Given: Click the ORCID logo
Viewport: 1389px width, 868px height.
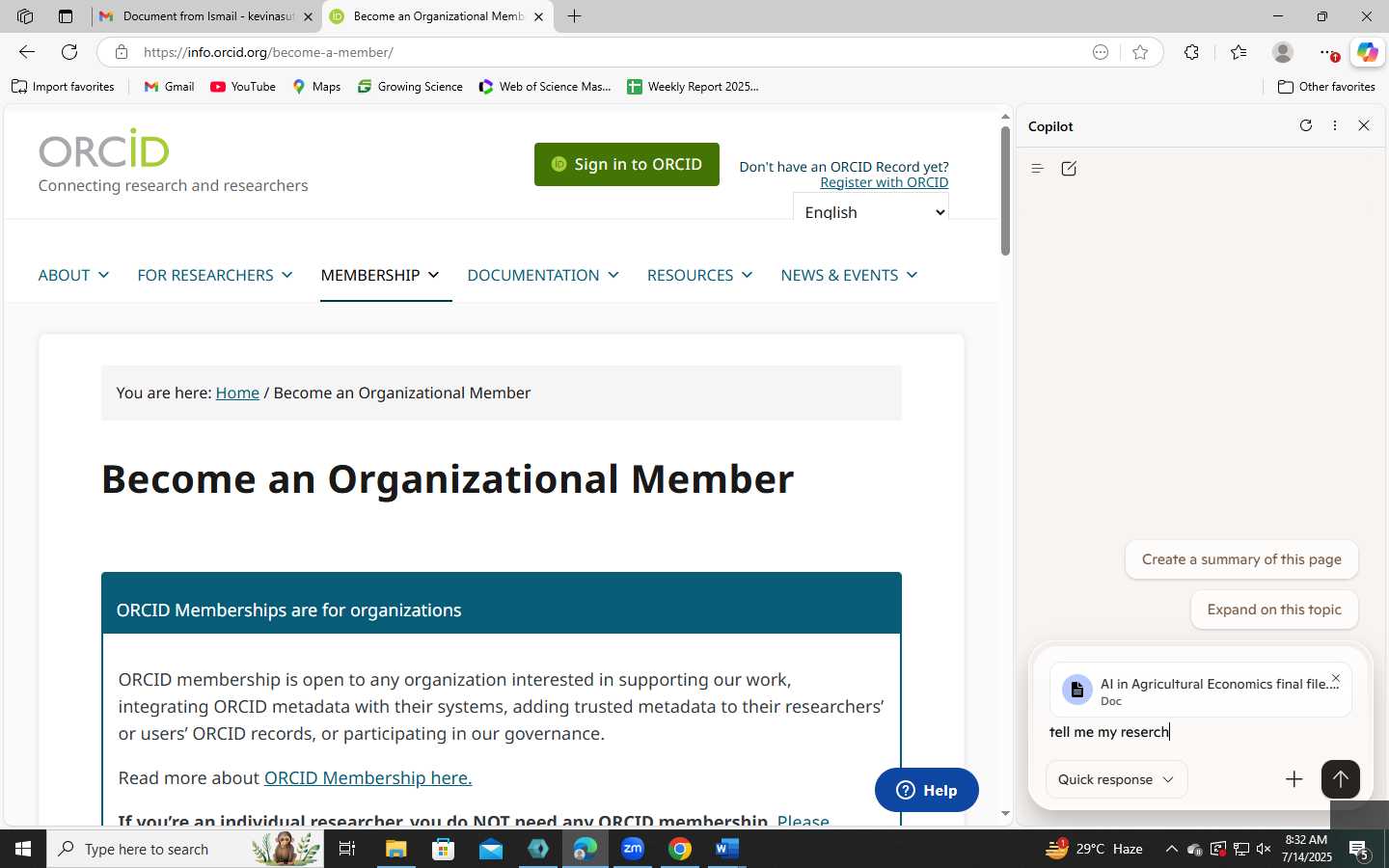Looking at the screenshot, I should (104, 149).
